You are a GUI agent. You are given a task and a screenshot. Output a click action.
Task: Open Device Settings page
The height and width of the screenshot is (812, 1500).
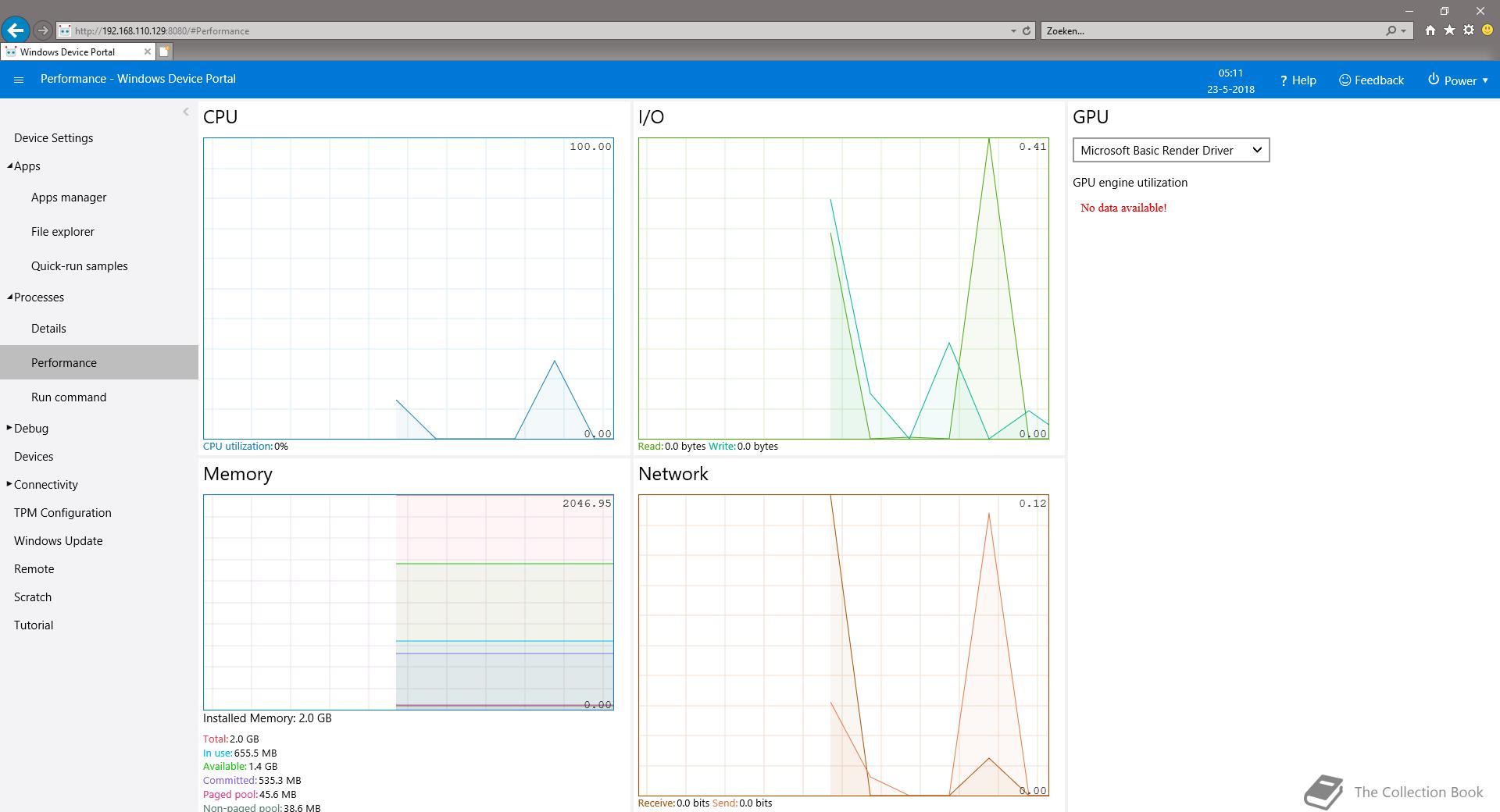click(x=54, y=138)
